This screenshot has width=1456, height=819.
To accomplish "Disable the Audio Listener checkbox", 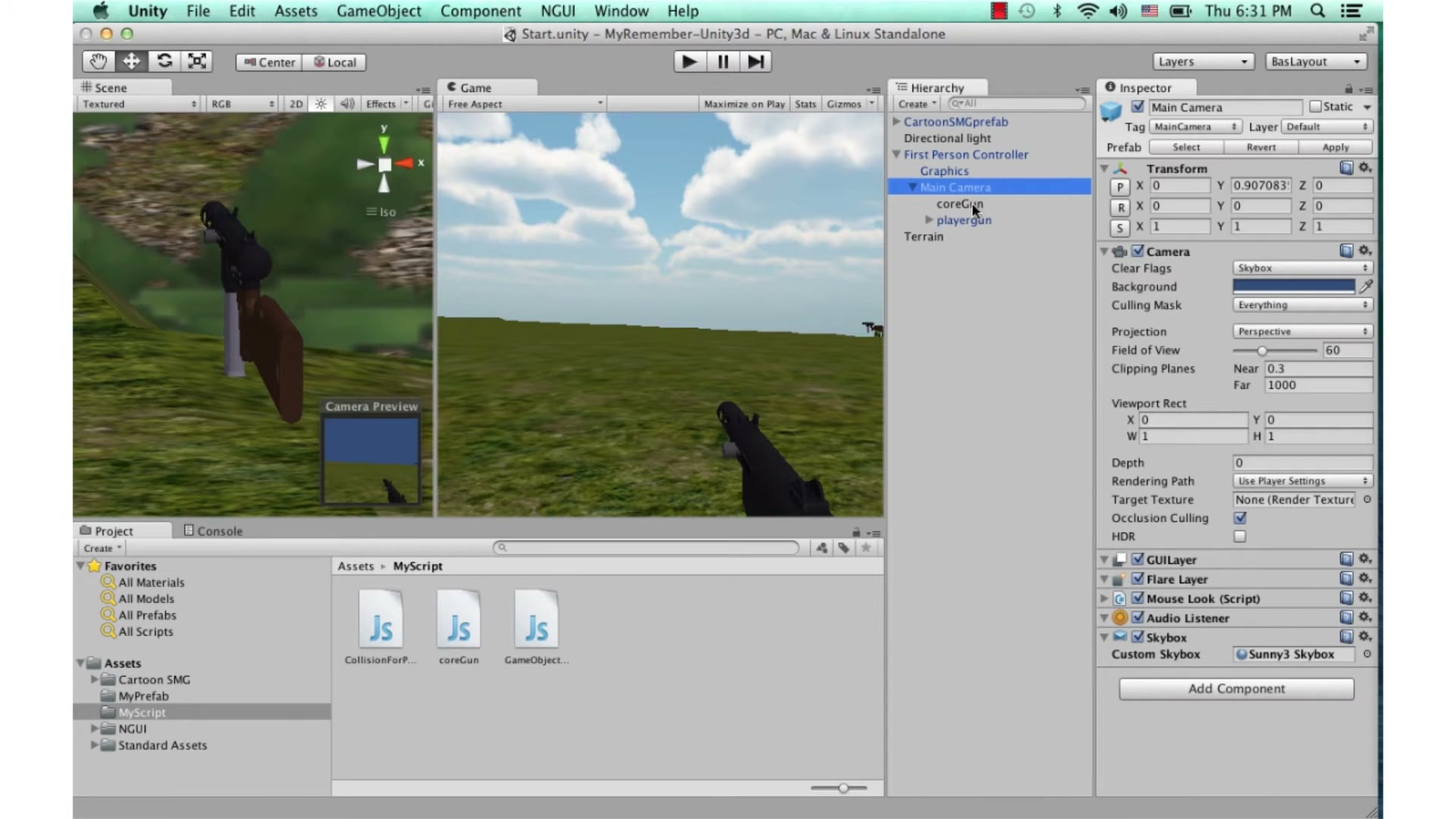I will pyautogui.click(x=1137, y=617).
